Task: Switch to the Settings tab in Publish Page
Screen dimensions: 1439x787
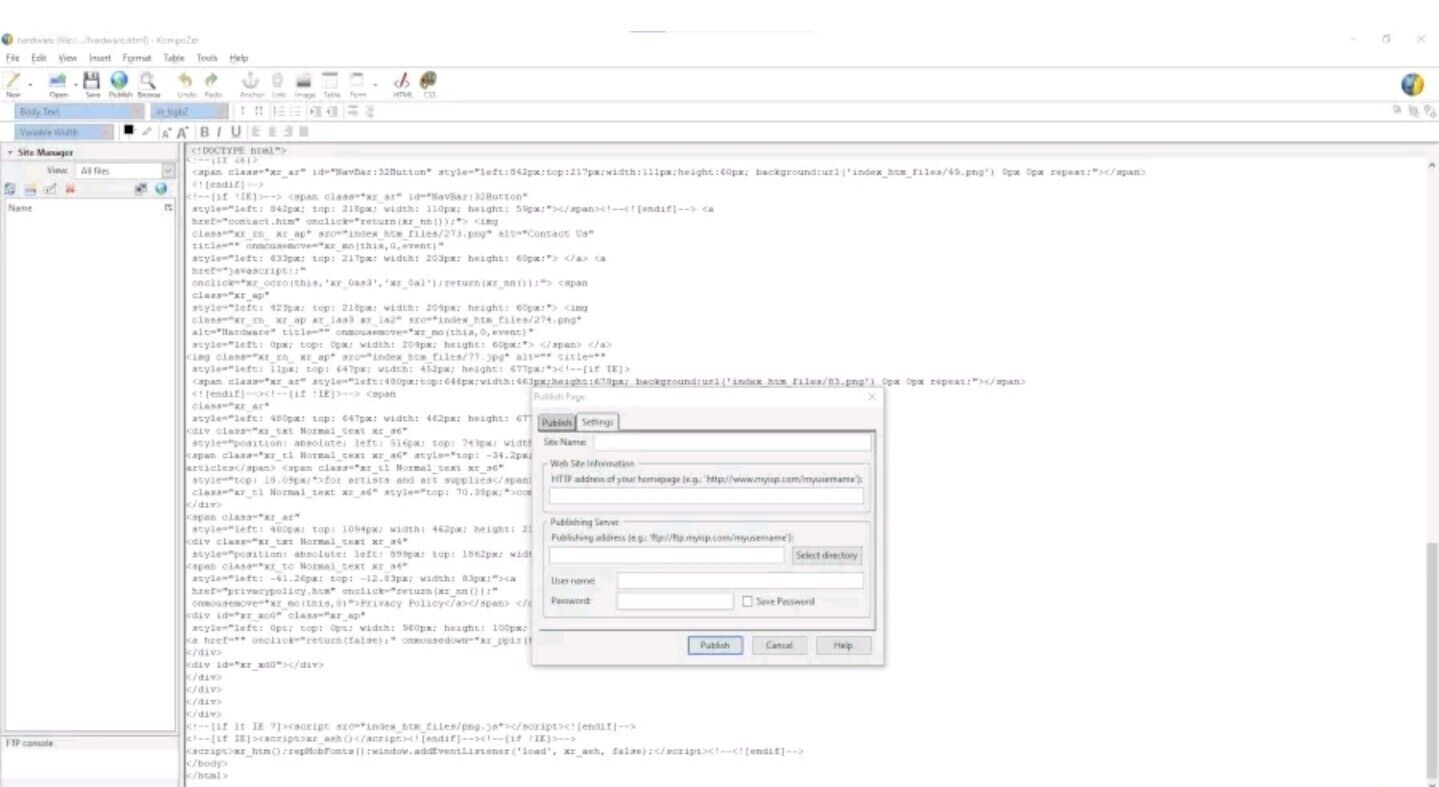Action: [x=598, y=422]
